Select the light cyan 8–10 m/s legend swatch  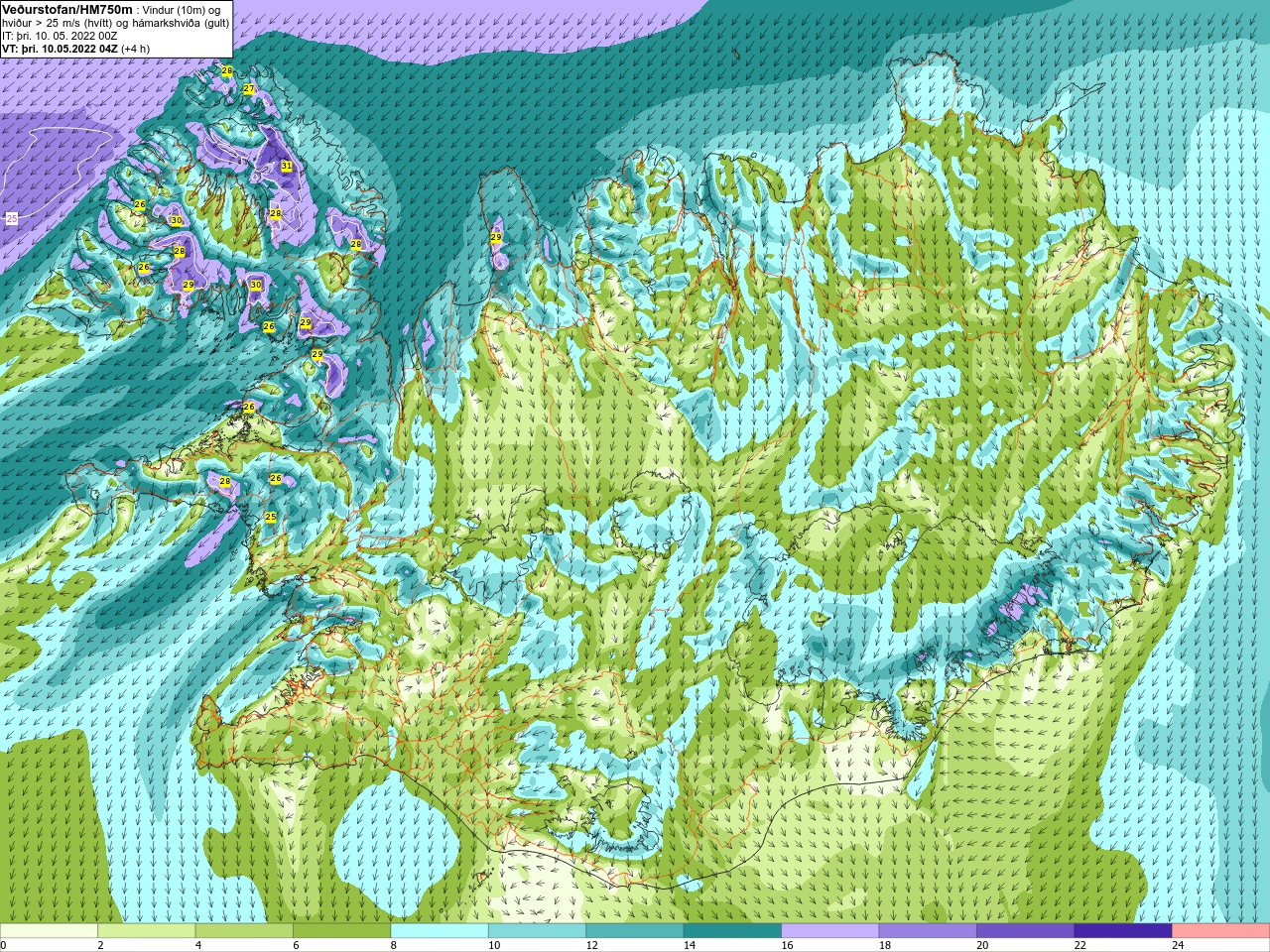[440, 930]
